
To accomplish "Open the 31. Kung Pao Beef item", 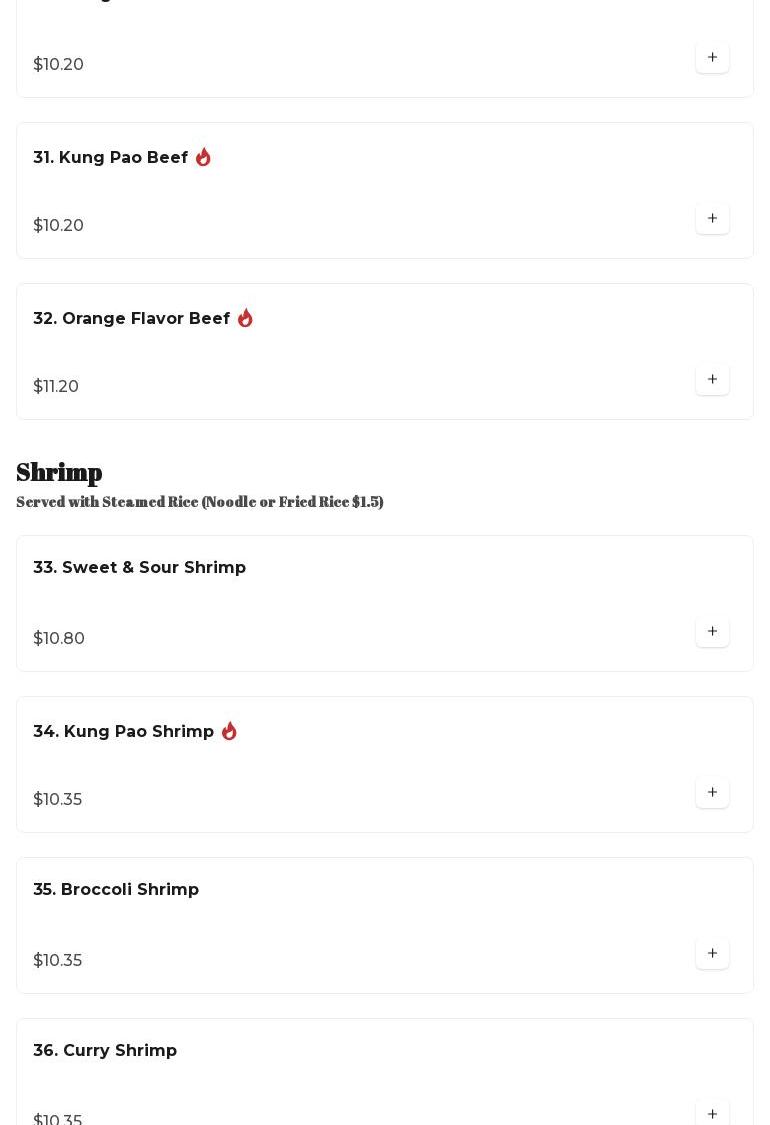I will pyautogui.click(x=110, y=158).
